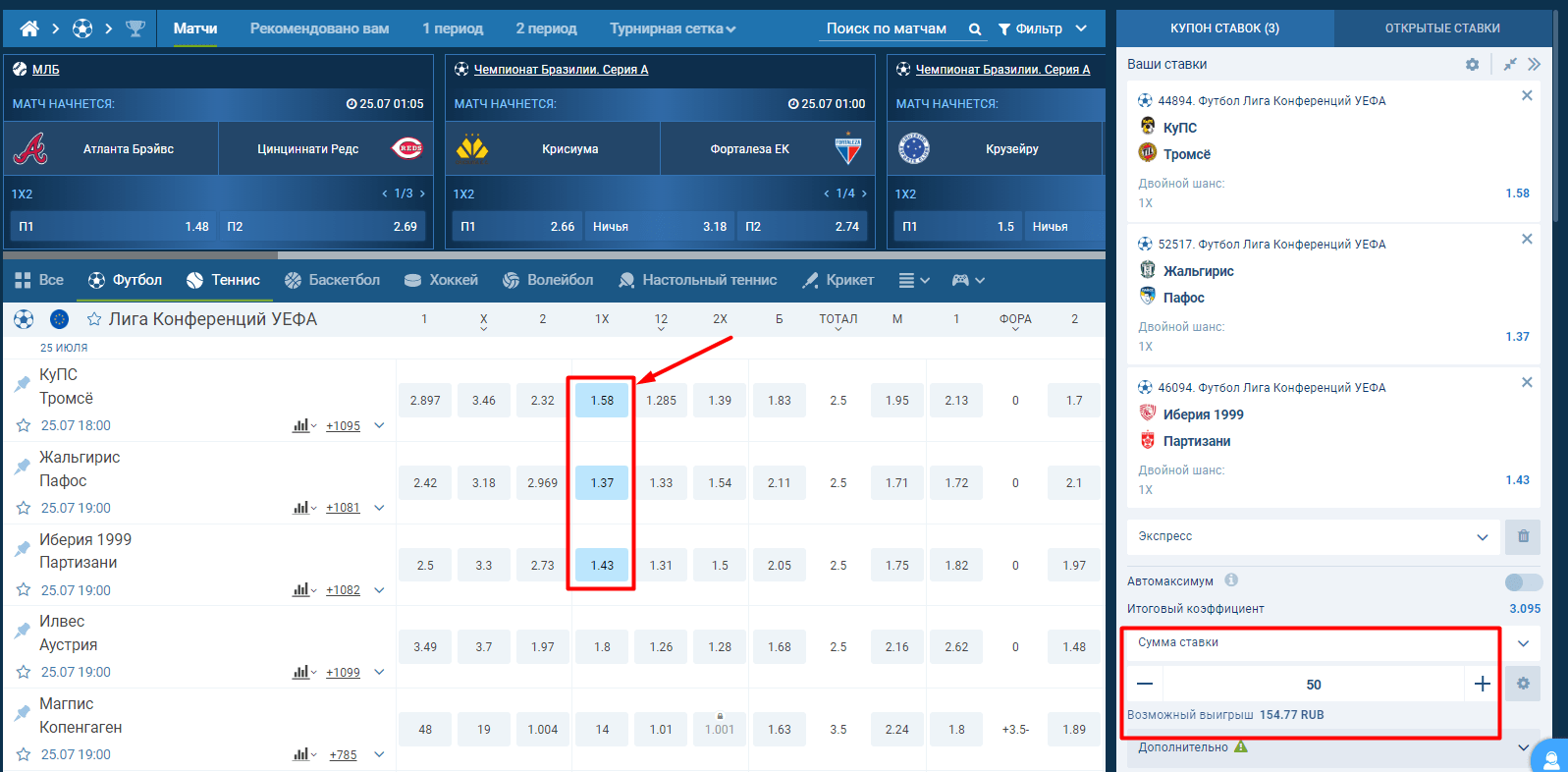This screenshot has width=1568, height=772.
Task: Bet П1 1.48 on Атланта Брэйвс
Action: 113,226
